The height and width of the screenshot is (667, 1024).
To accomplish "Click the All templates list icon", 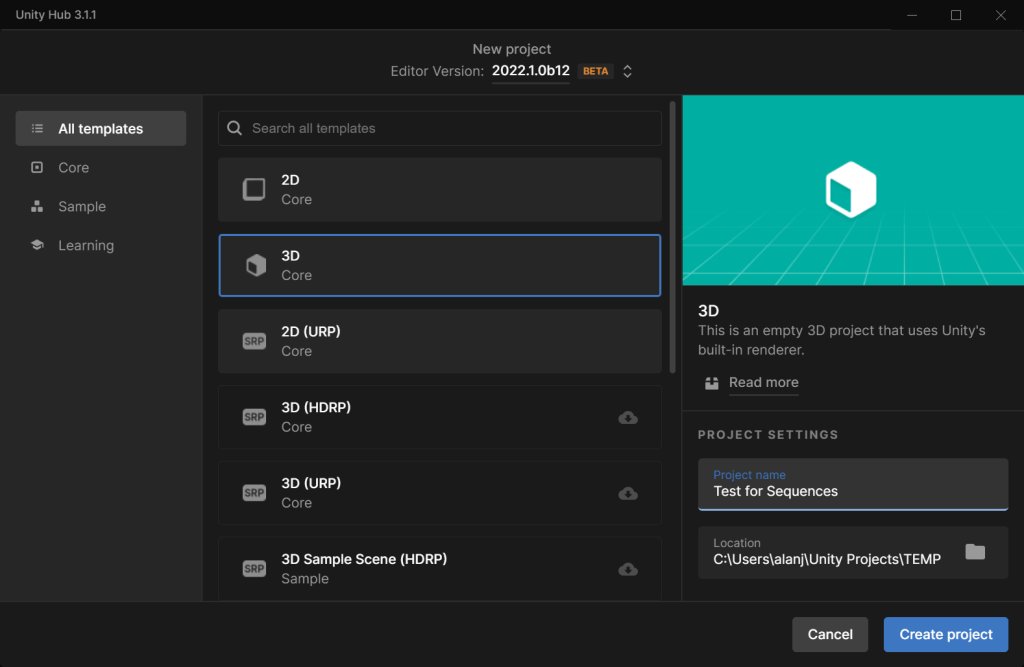I will [x=37, y=129].
